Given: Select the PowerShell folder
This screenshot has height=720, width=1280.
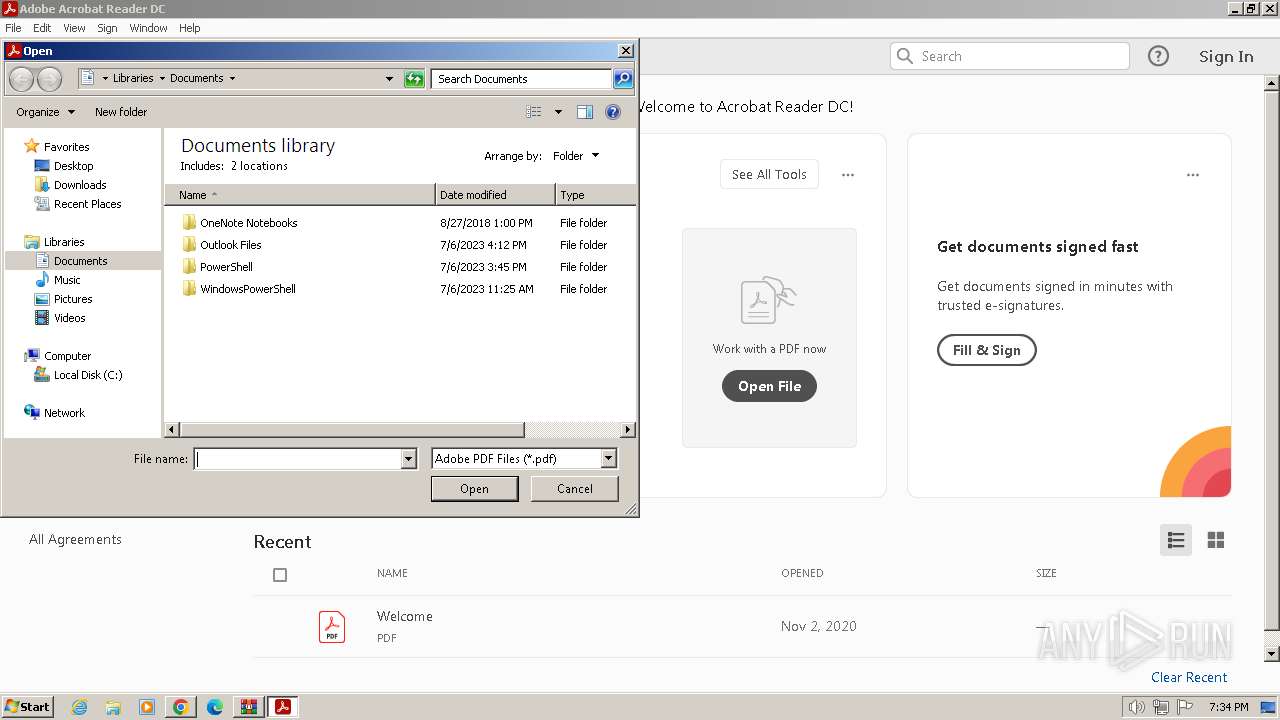Looking at the screenshot, I should (226, 267).
